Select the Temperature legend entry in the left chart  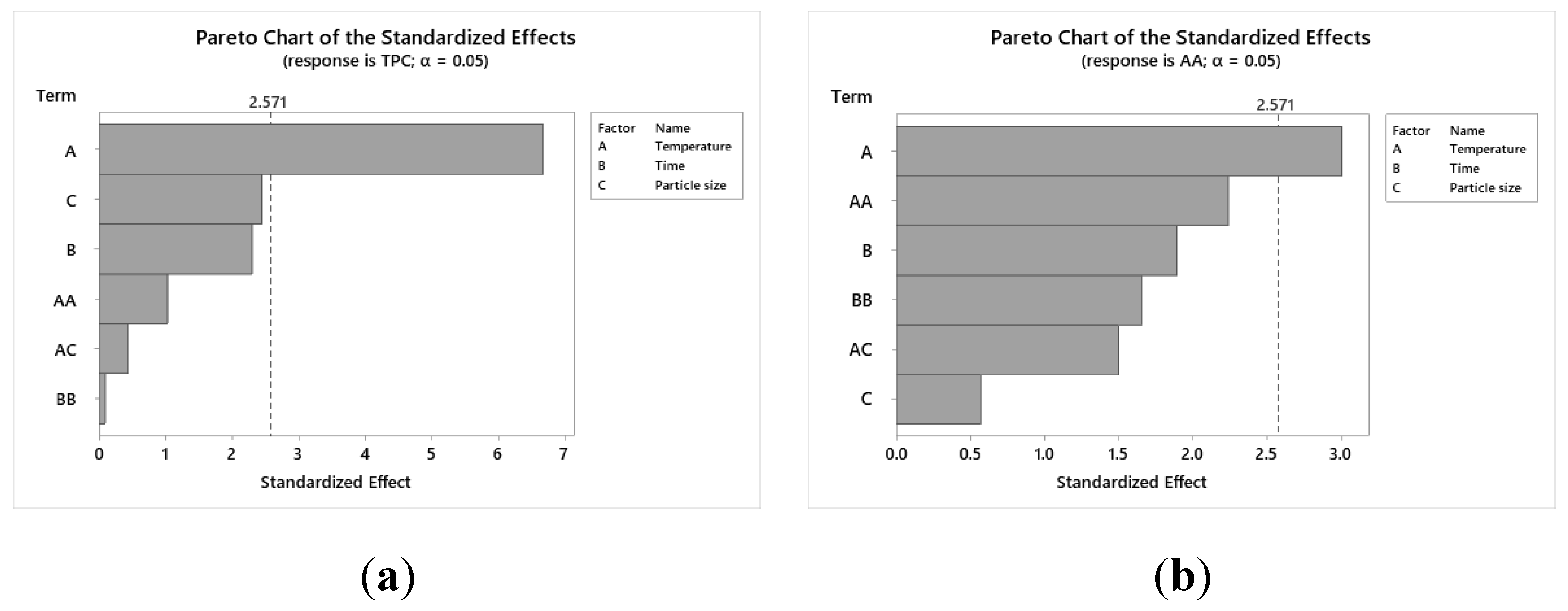pyautogui.click(x=692, y=147)
